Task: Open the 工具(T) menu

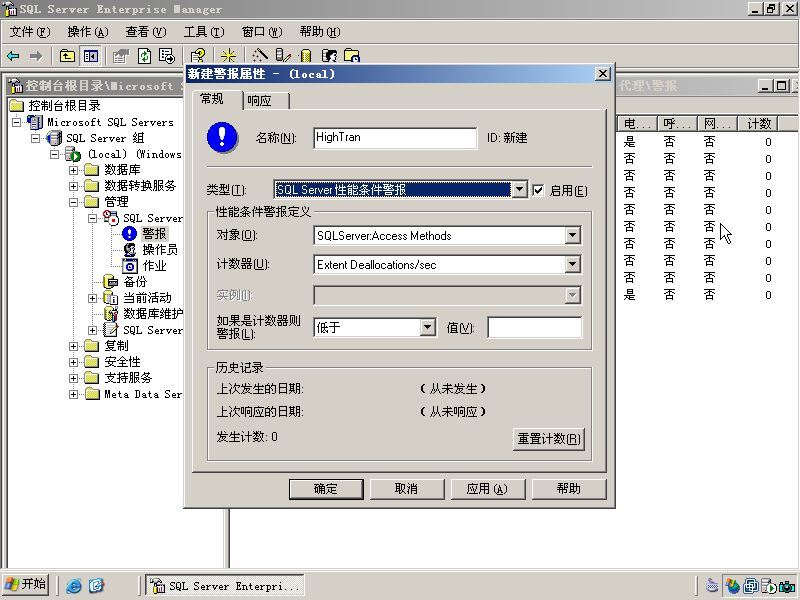Action: (204, 32)
